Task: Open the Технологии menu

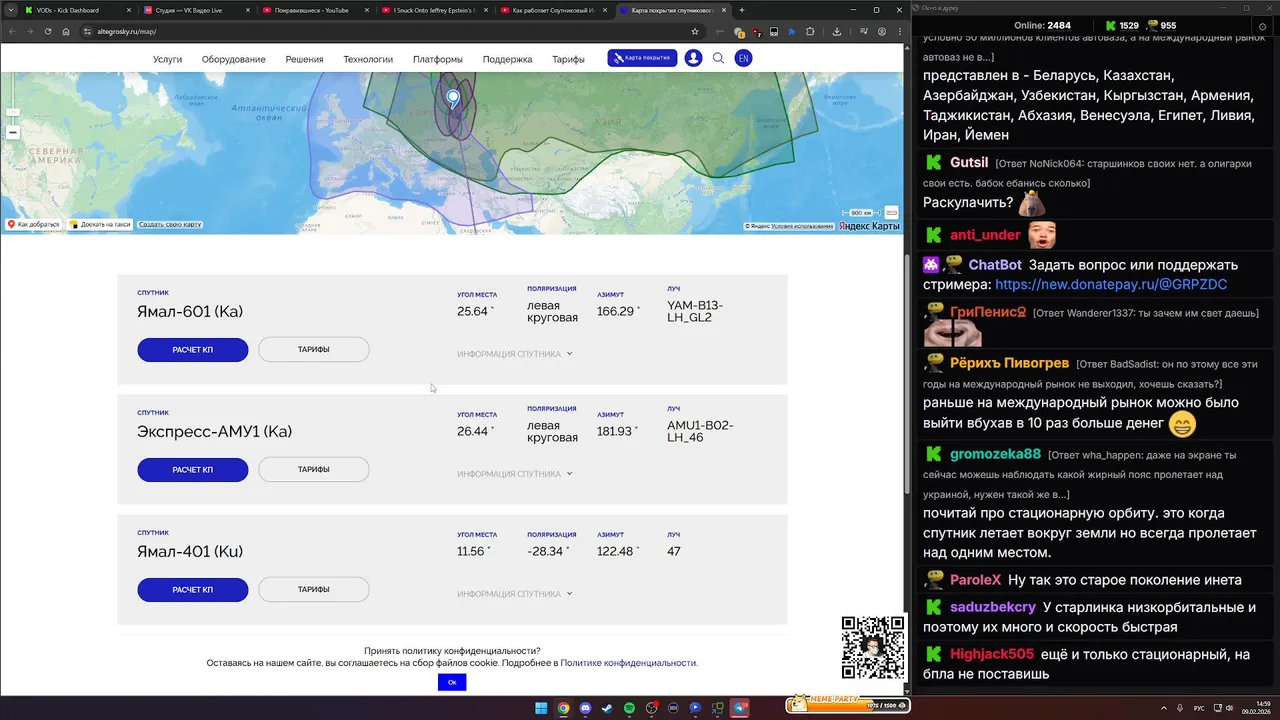Action: (368, 59)
